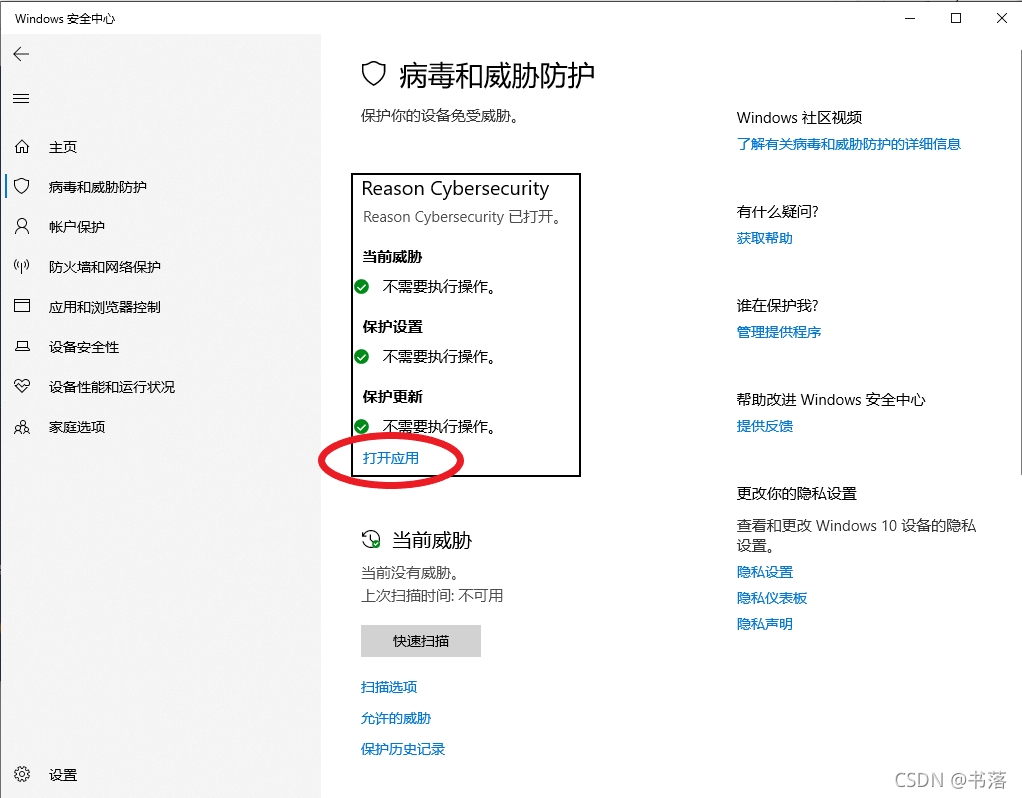Close the Windows 安全中心 window
This screenshot has width=1022, height=798.
(x=1002, y=18)
